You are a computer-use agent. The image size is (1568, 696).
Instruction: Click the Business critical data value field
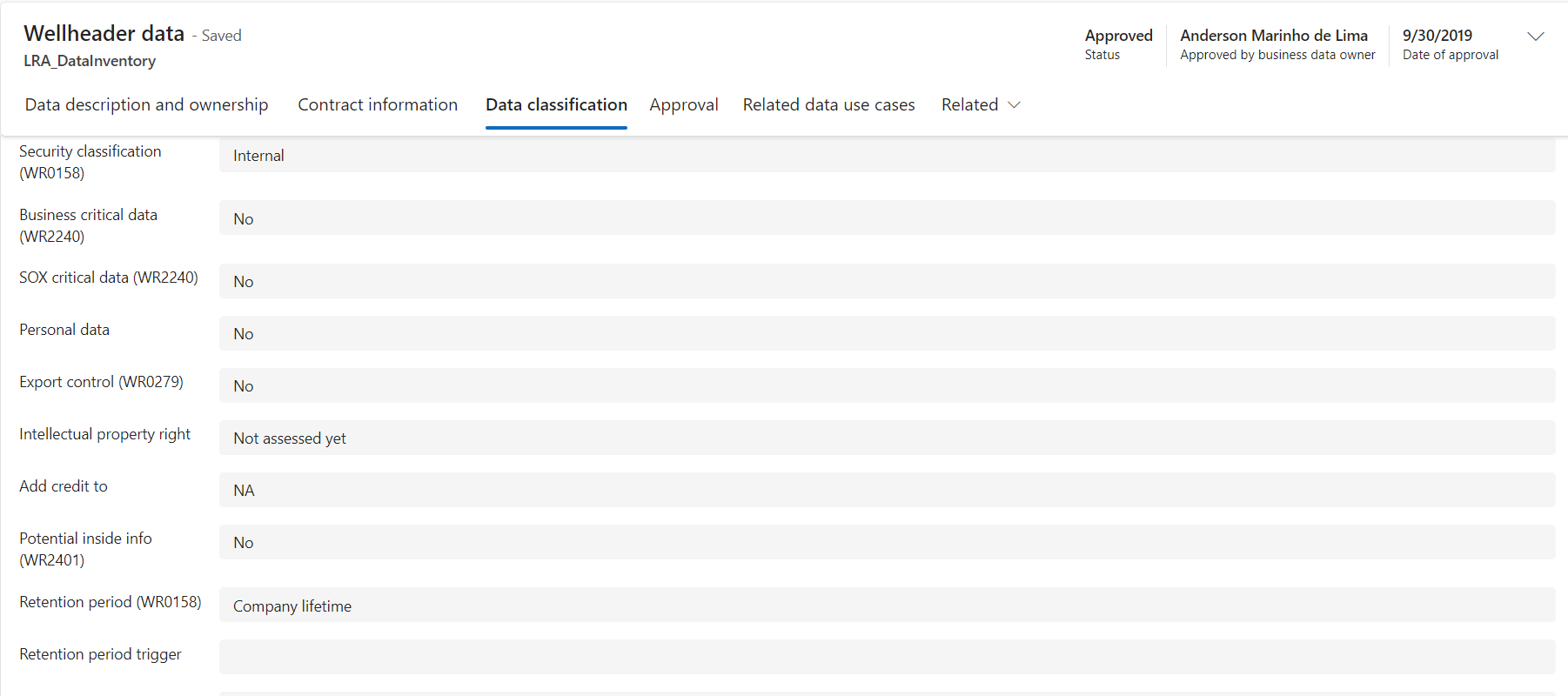click(x=886, y=218)
